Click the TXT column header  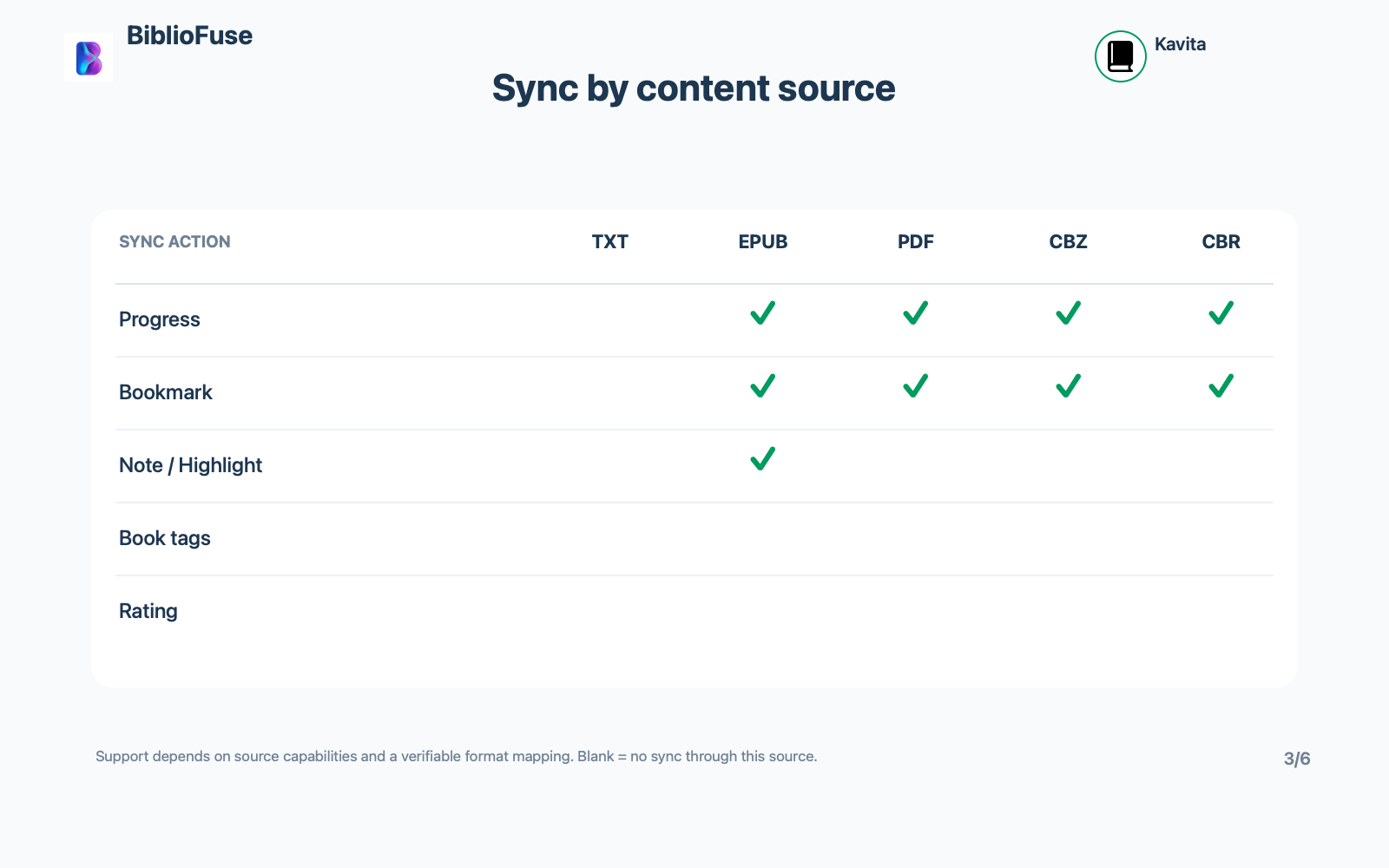click(610, 242)
